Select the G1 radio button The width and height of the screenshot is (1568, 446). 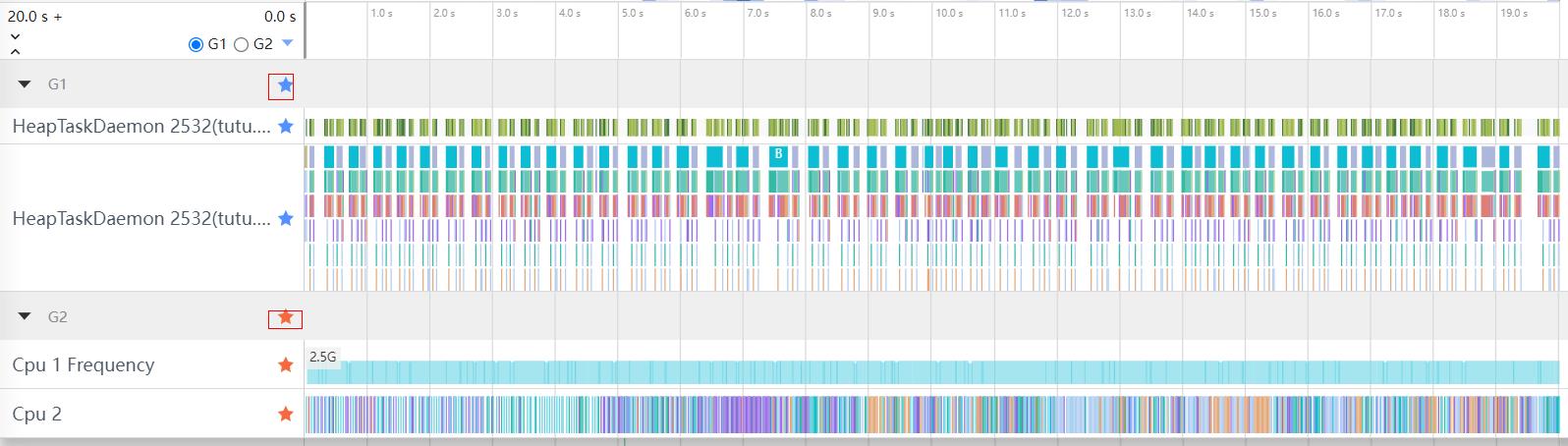pyautogui.click(x=196, y=44)
